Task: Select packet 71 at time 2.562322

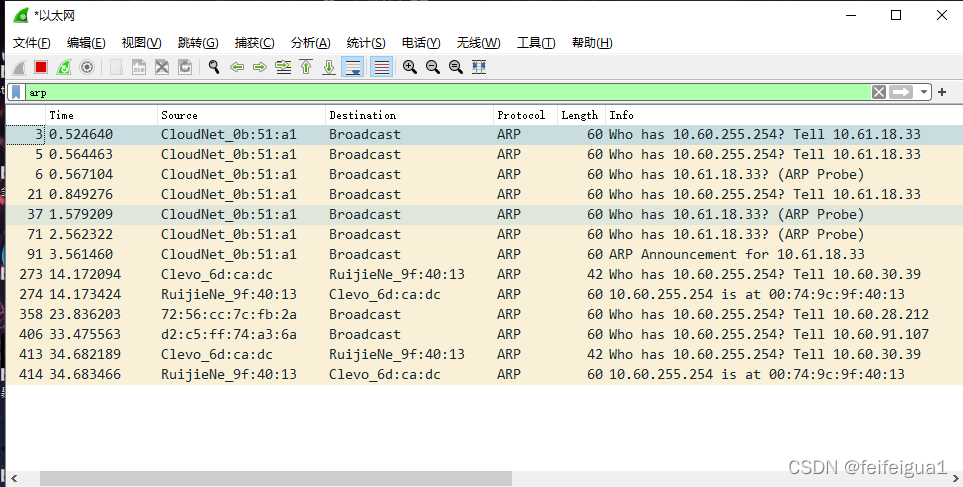Action: coord(485,234)
